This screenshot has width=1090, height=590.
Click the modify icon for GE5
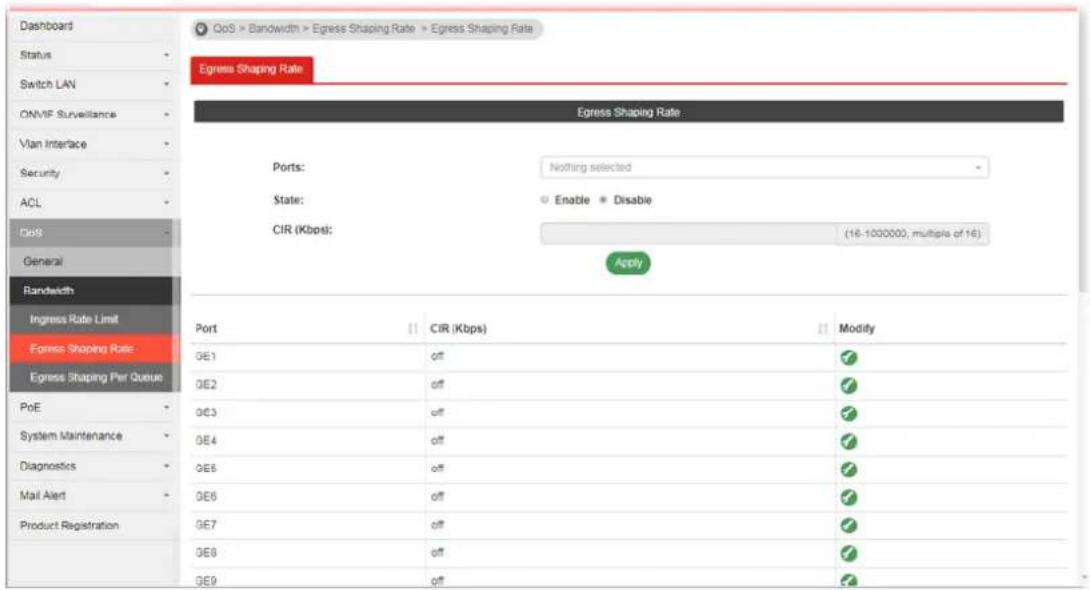point(848,469)
